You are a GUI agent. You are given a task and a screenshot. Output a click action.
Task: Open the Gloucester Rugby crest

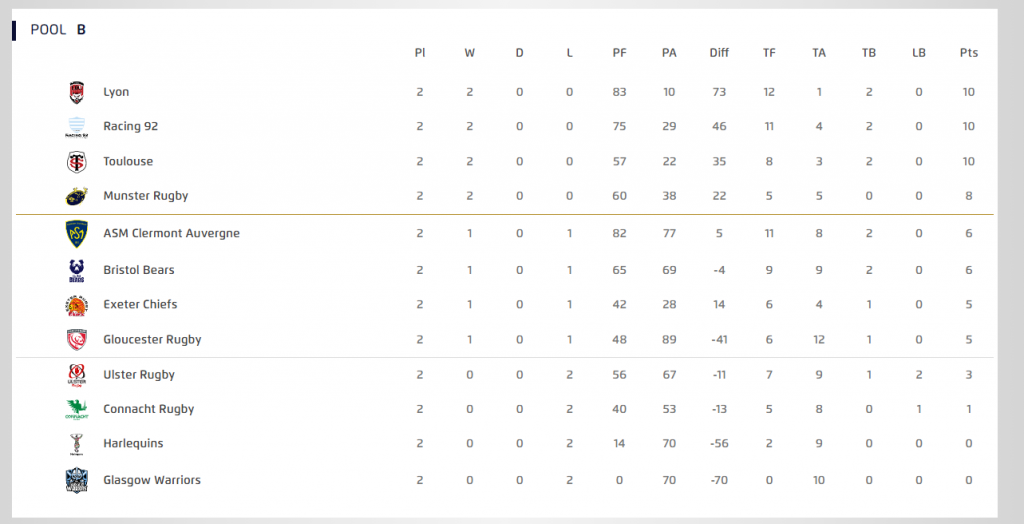(76, 340)
